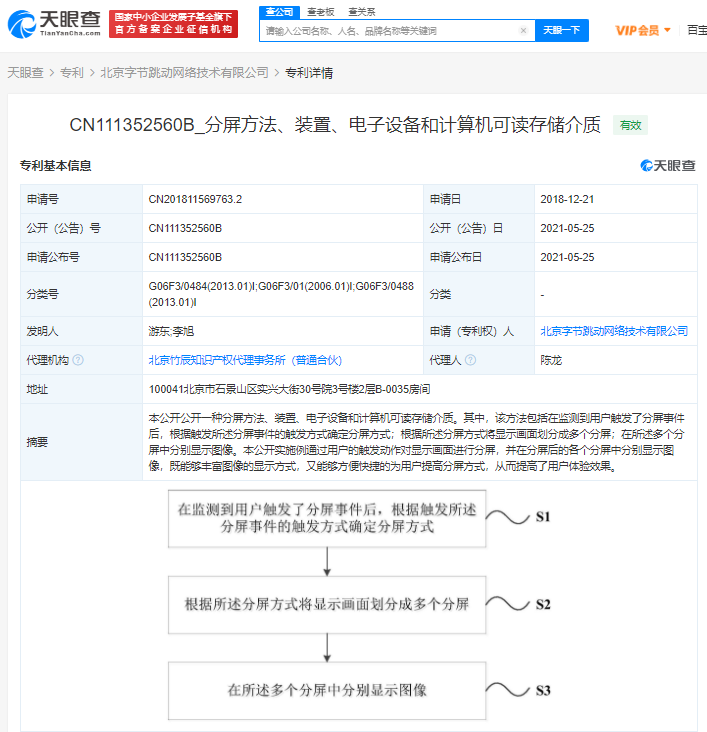Click the help icon beside 代理机构
Screen dimensions: 707x732
click(78, 359)
